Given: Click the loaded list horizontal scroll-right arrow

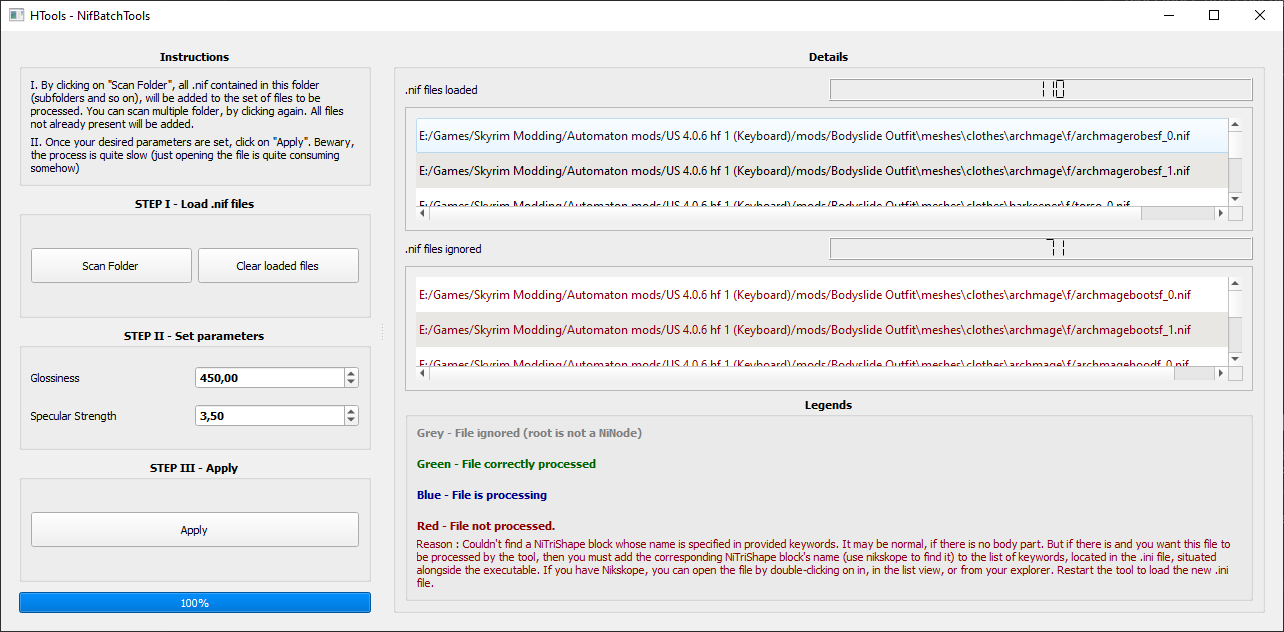Looking at the screenshot, I should coord(1220,213).
